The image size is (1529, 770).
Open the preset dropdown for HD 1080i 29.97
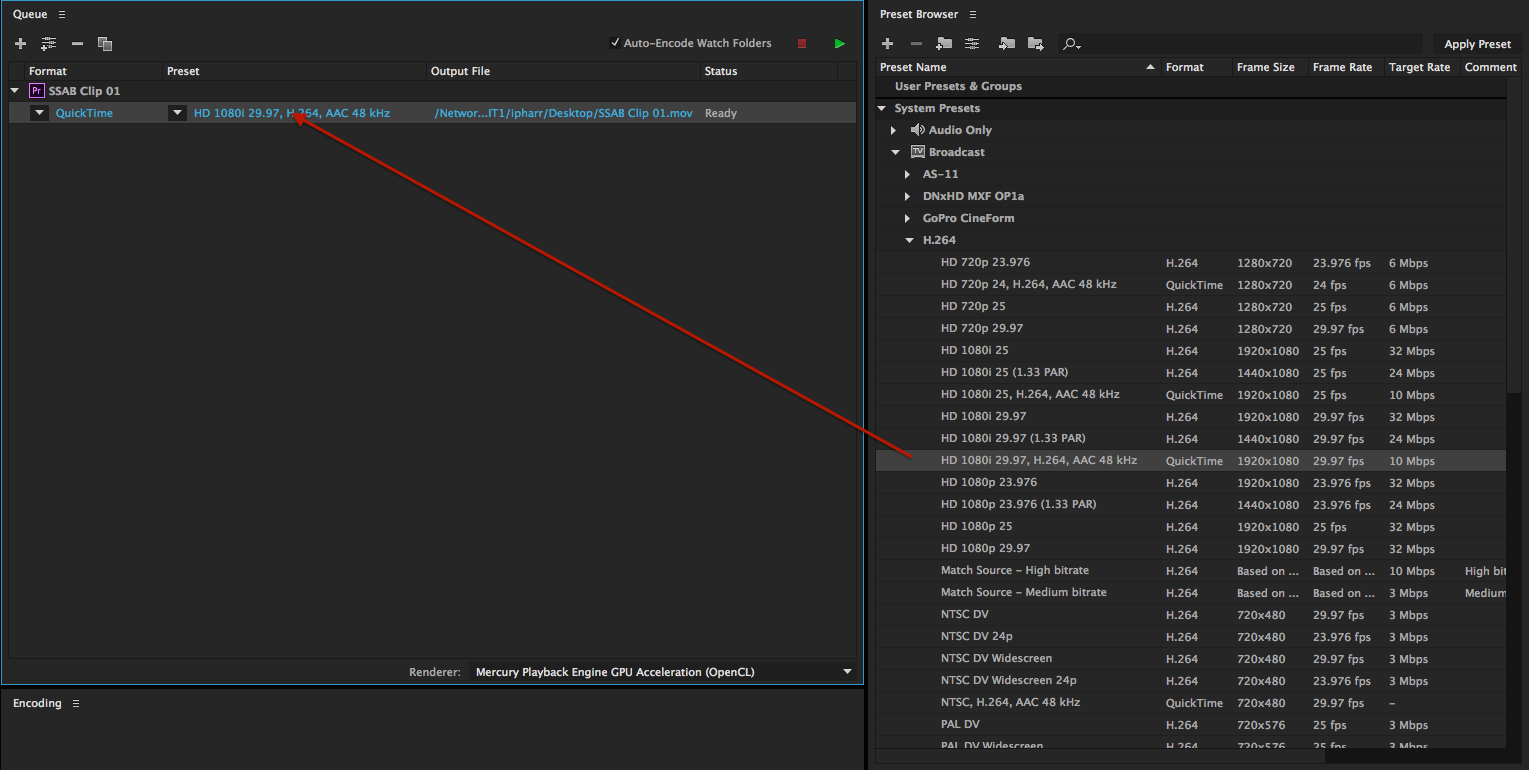tap(177, 113)
